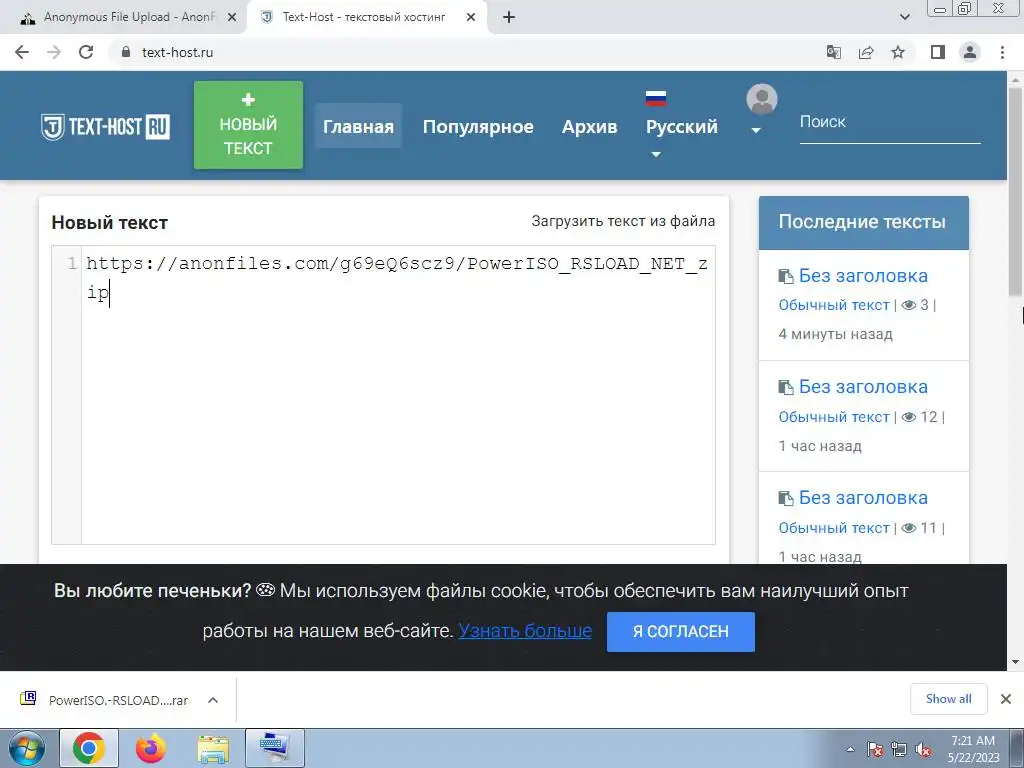The image size is (1024, 768).
Task: Close the Anonymous File Upload tab
Action: coord(231,18)
